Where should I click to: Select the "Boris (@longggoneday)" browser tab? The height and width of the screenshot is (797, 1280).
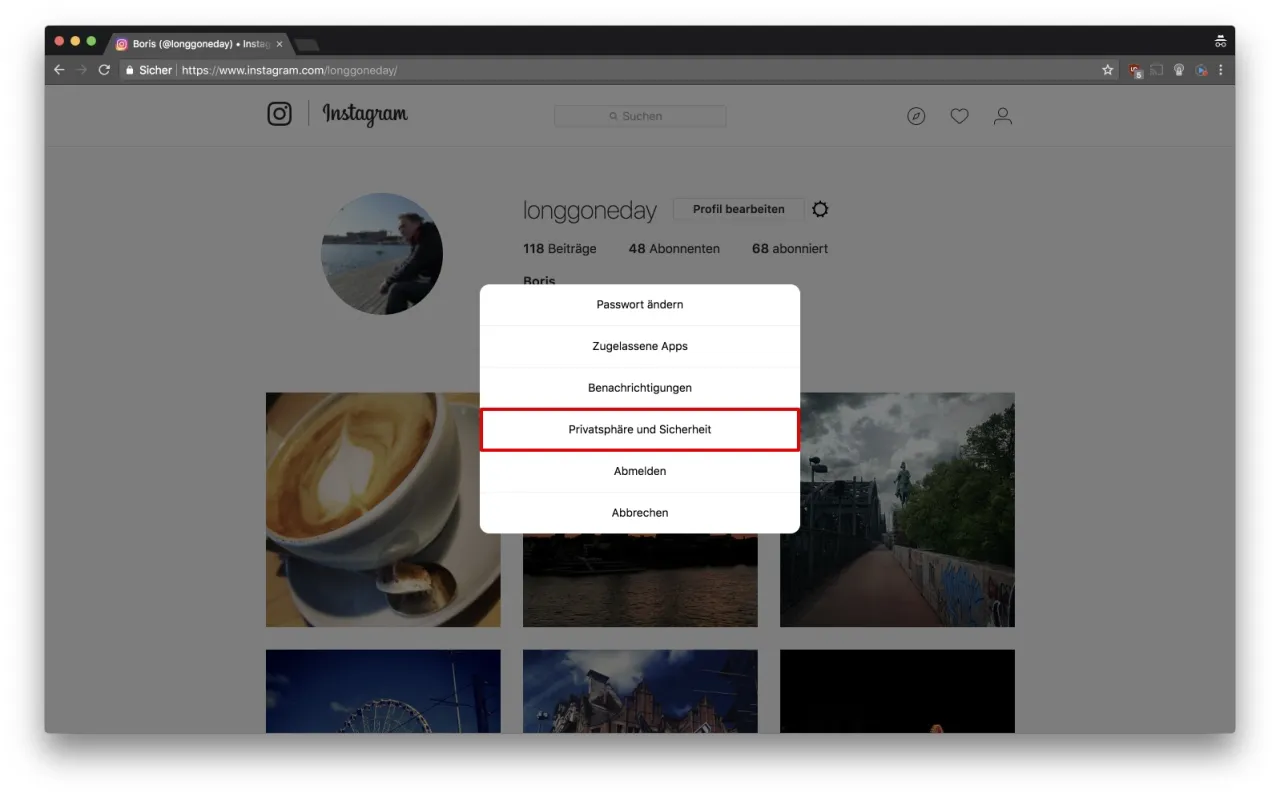(x=190, y=43)
